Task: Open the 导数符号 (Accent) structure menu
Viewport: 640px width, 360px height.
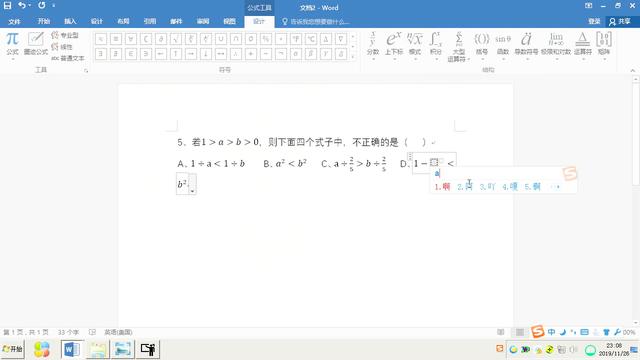Action: [526, 46]
